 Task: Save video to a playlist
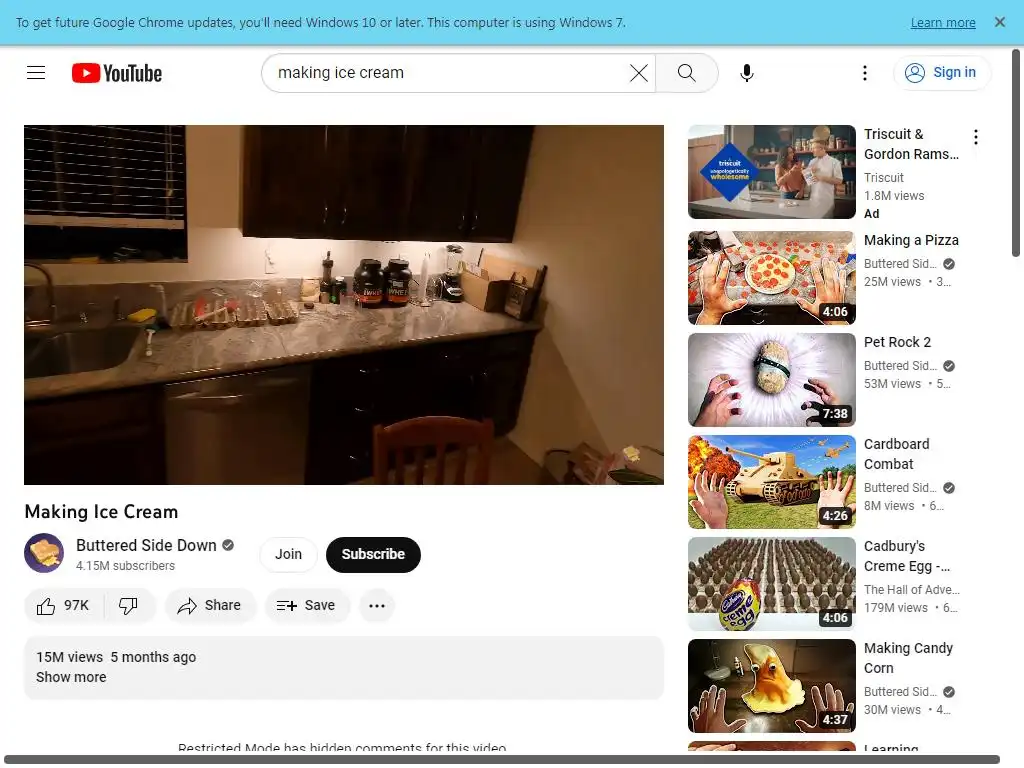point(306,605)
